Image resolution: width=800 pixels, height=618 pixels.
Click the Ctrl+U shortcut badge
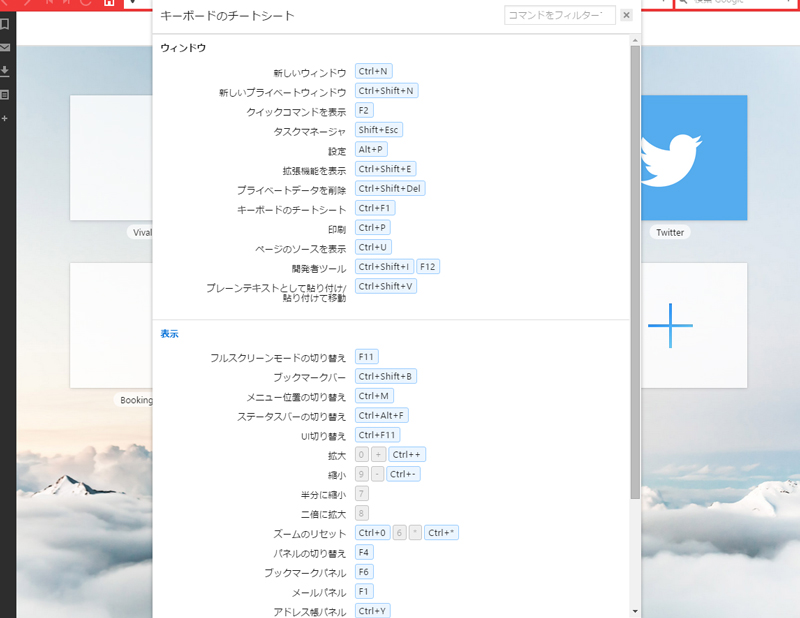[373, 248]
